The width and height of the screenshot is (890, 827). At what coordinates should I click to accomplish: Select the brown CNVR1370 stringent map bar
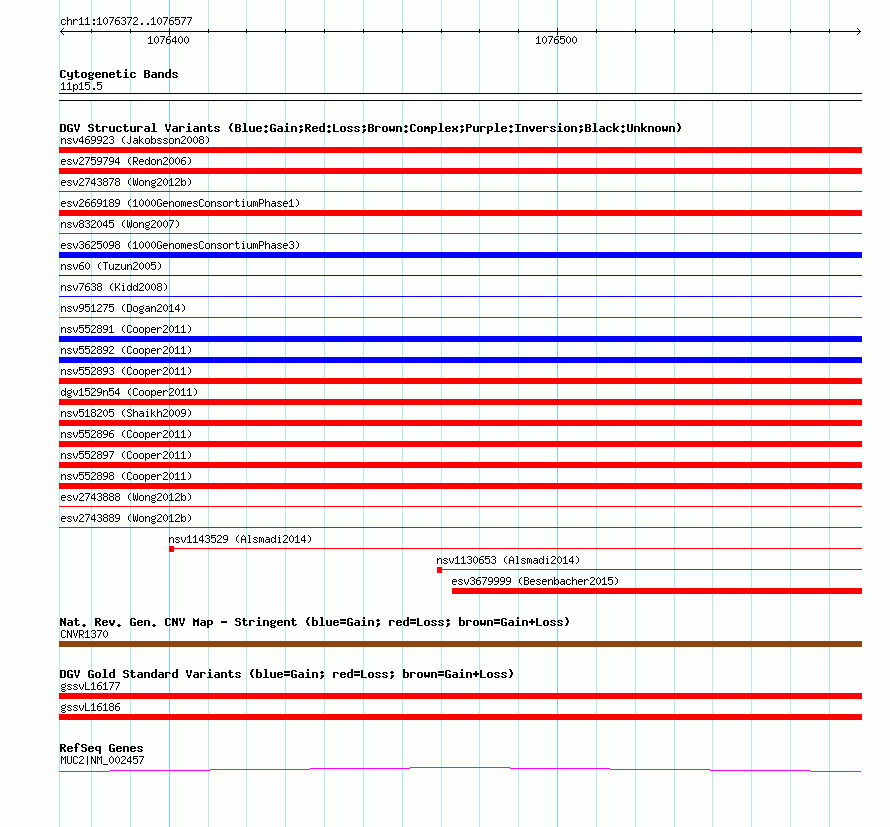click(x=460, y=644)
